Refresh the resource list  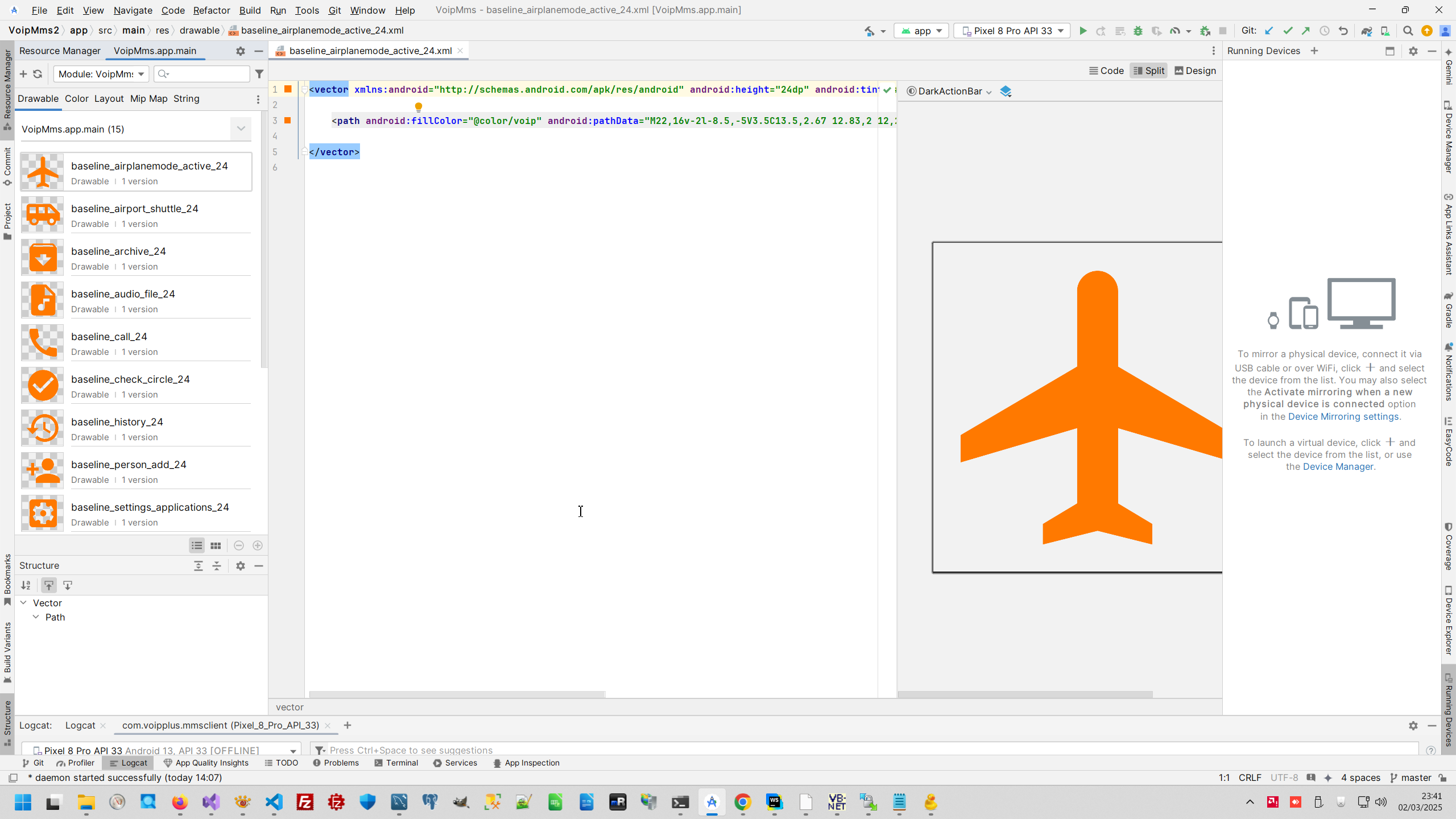coord(38,74)
